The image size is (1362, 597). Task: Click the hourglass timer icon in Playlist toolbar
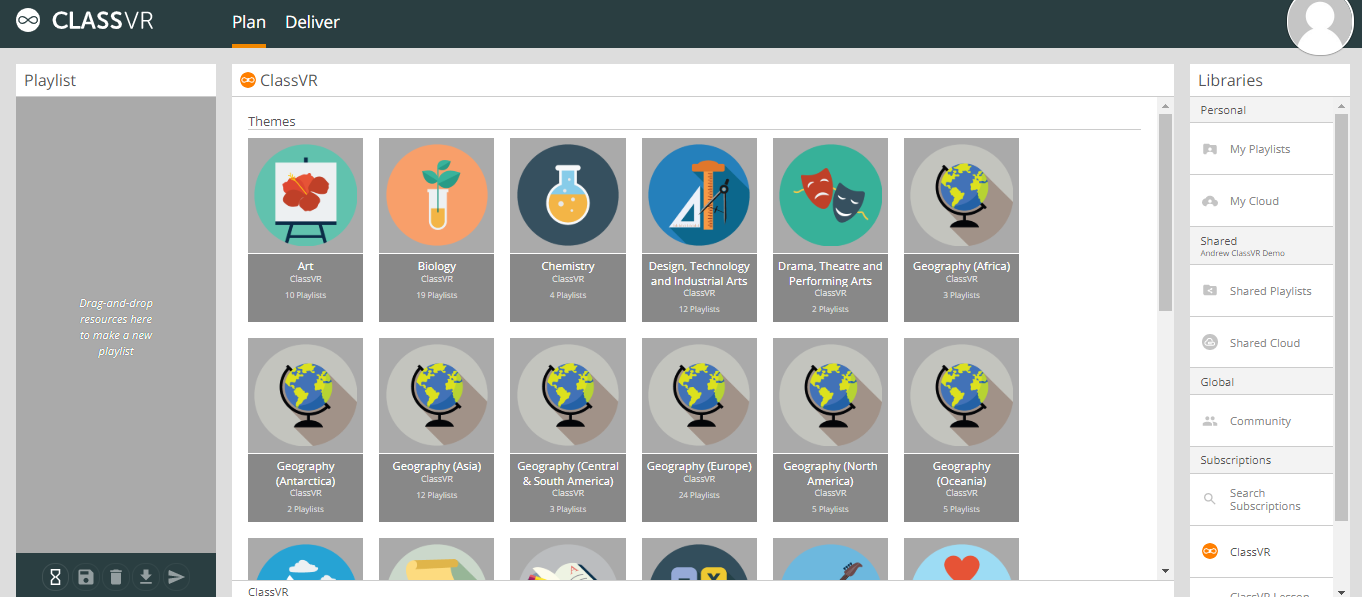pos(56,577)
